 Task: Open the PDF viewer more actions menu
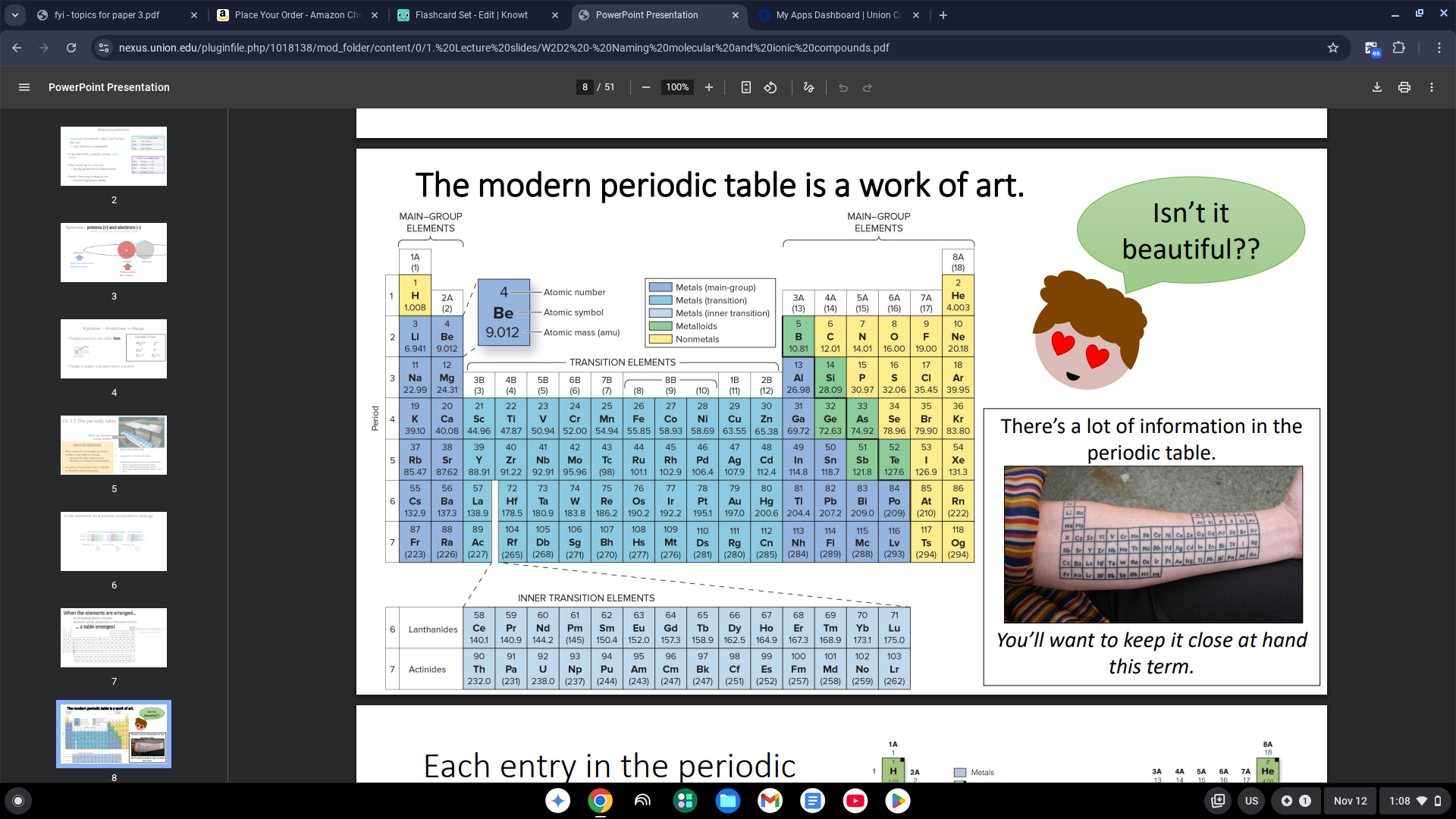click(x=1431, y=87)
